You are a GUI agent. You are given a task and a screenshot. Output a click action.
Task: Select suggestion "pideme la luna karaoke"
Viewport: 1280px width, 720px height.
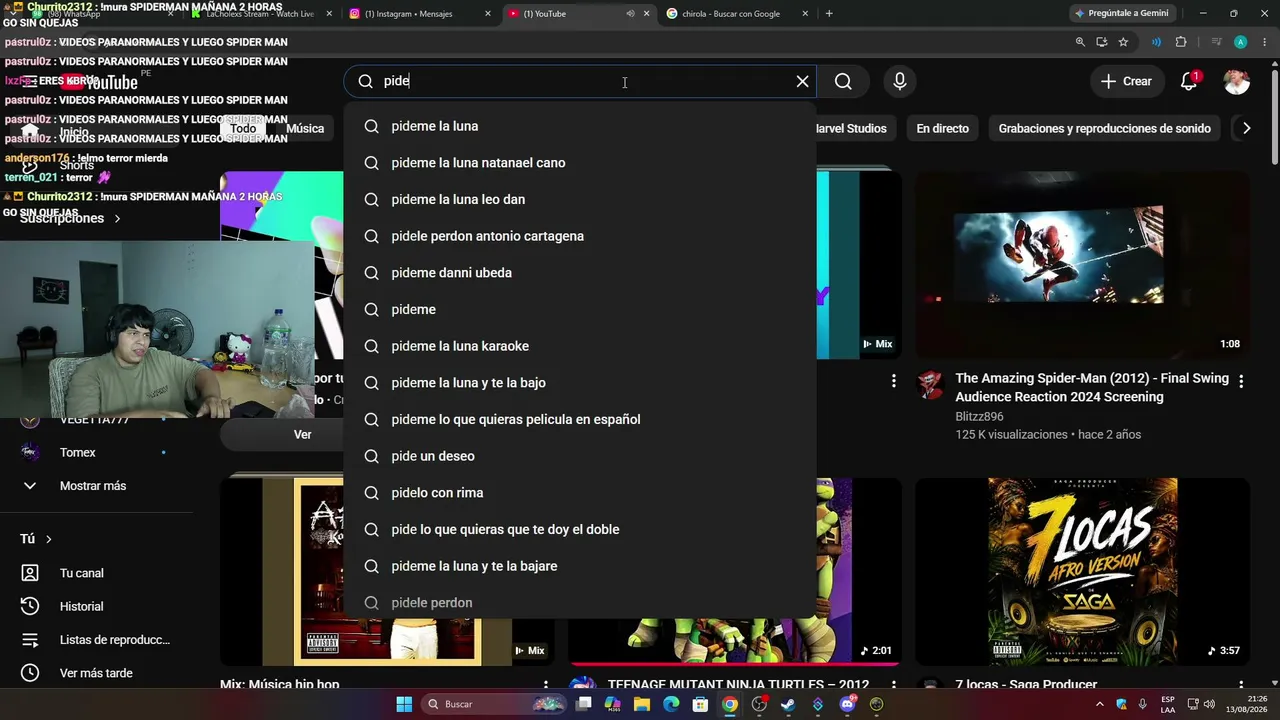[580, 346]
